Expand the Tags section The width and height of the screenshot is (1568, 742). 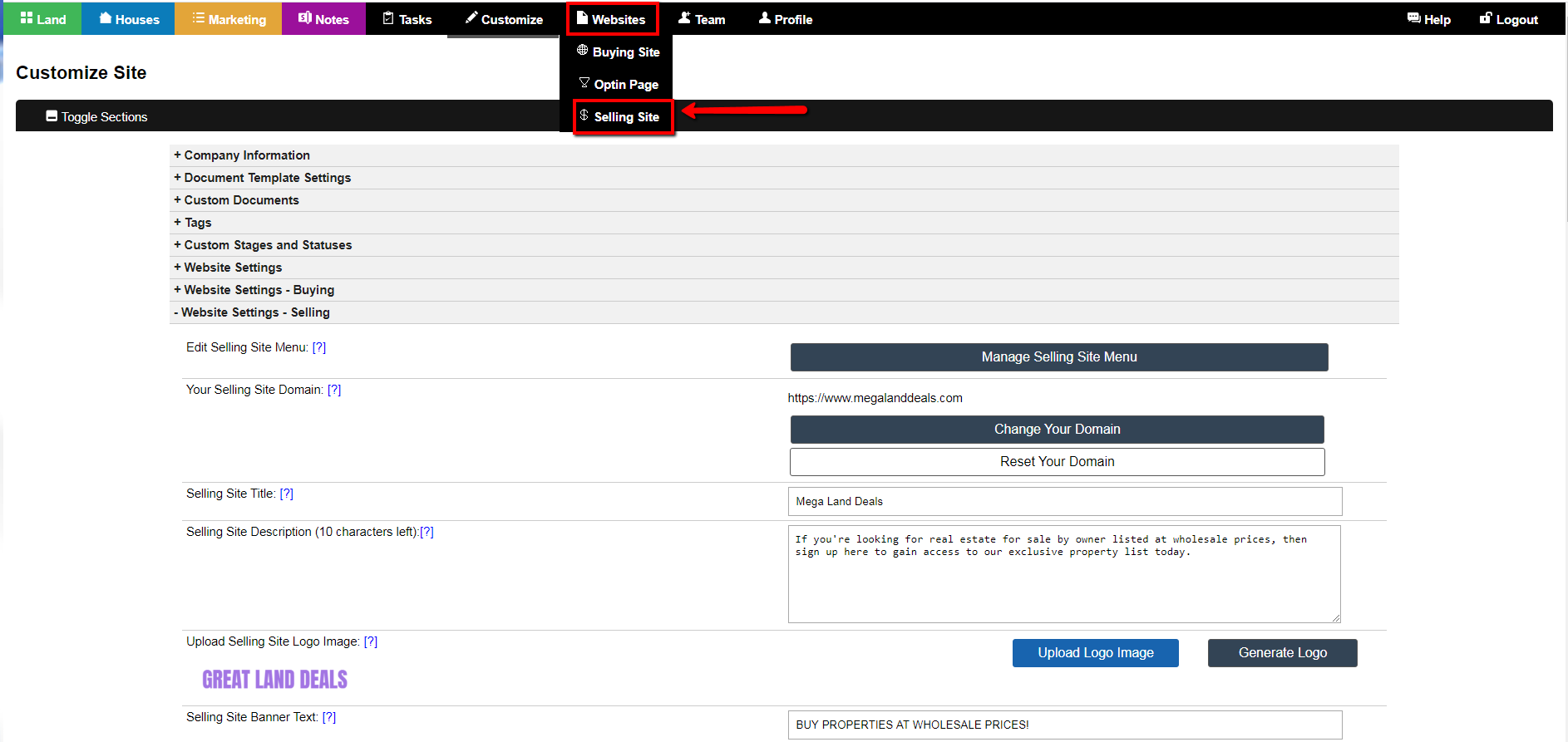point(784,223)
